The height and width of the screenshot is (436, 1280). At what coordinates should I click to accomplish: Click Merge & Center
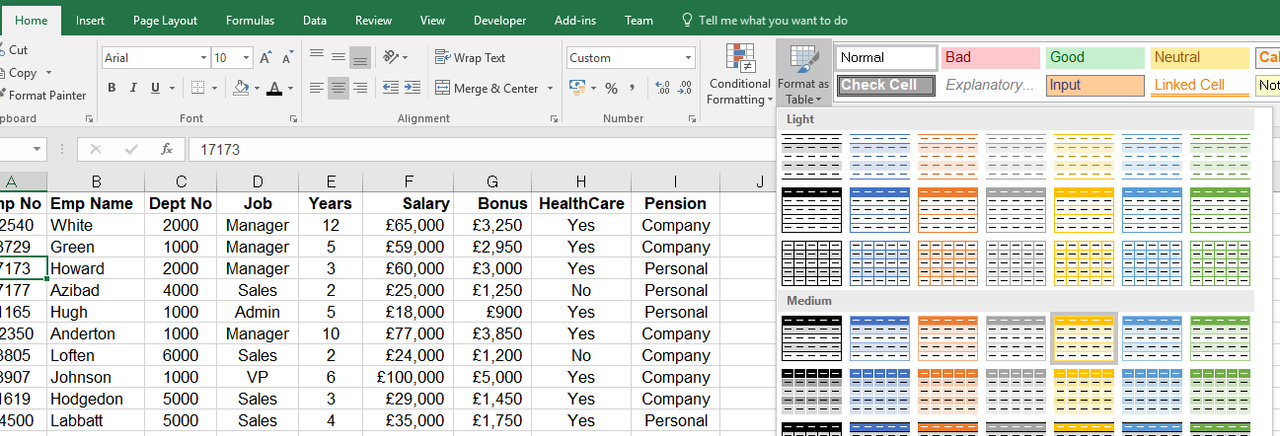[x=488, y=88]
